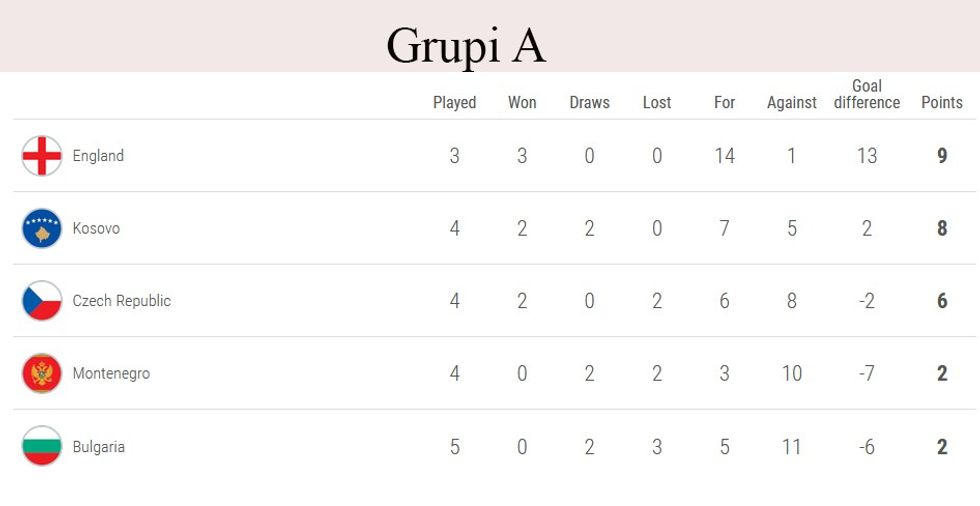Select the Montenegro team name

point(111,374)
